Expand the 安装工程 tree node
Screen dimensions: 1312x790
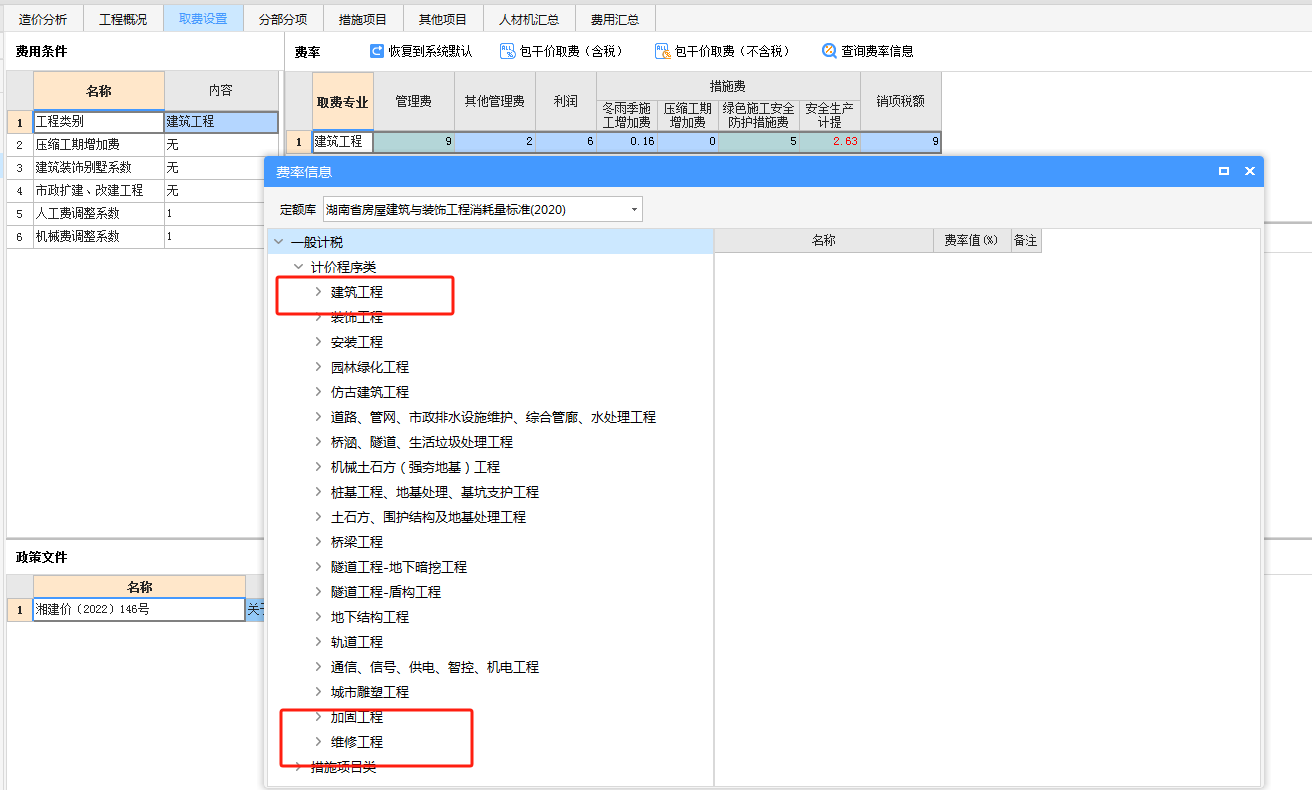(x=318, y=342)
